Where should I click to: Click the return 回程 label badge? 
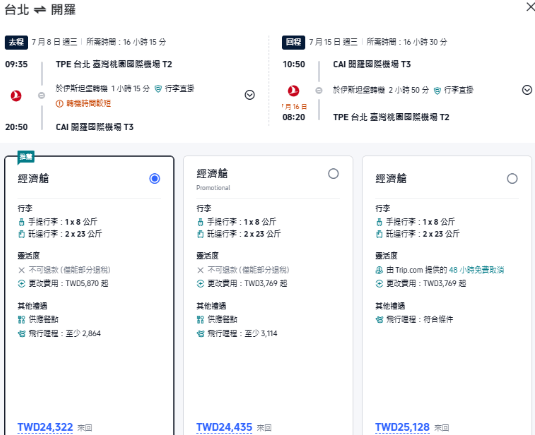click(293, 42)
